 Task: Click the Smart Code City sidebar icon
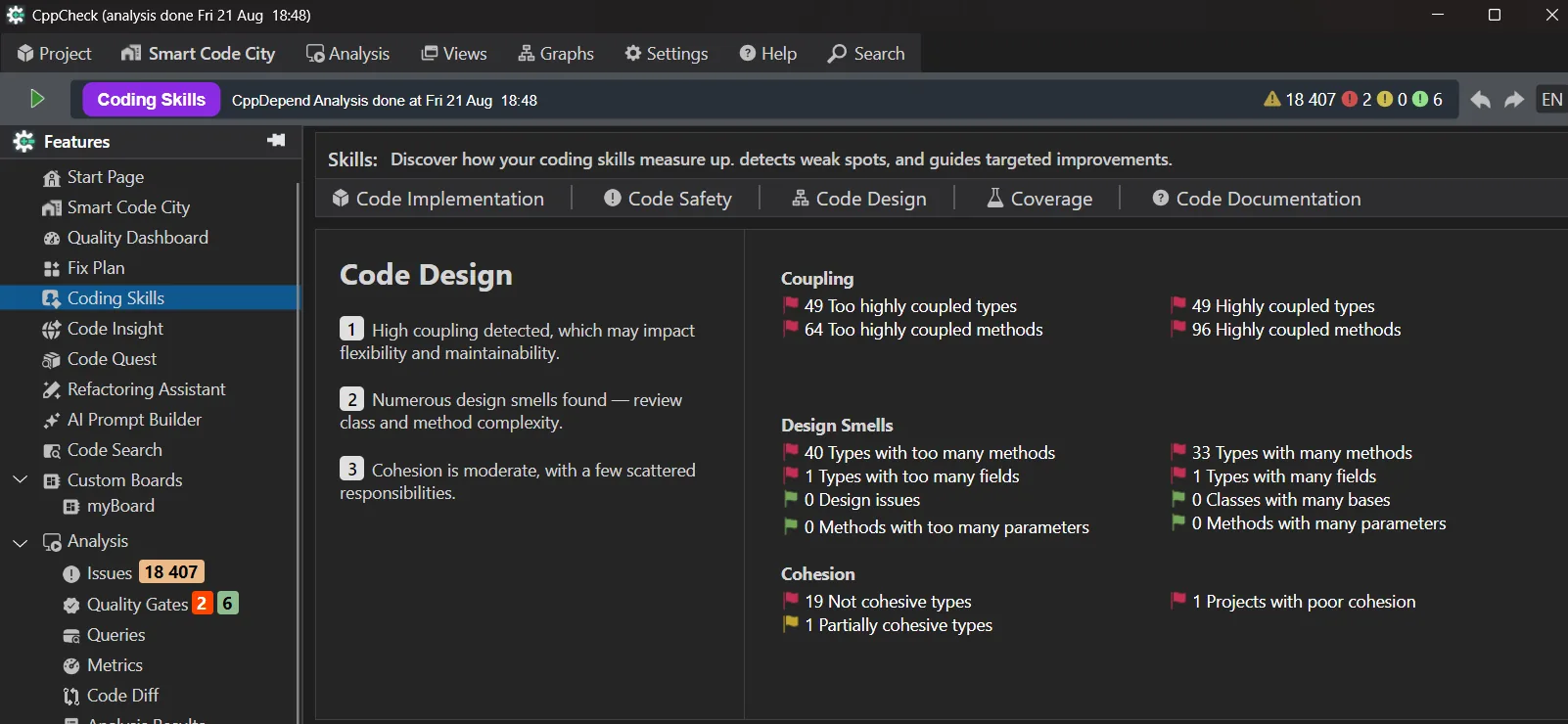(x=52, y=208)
